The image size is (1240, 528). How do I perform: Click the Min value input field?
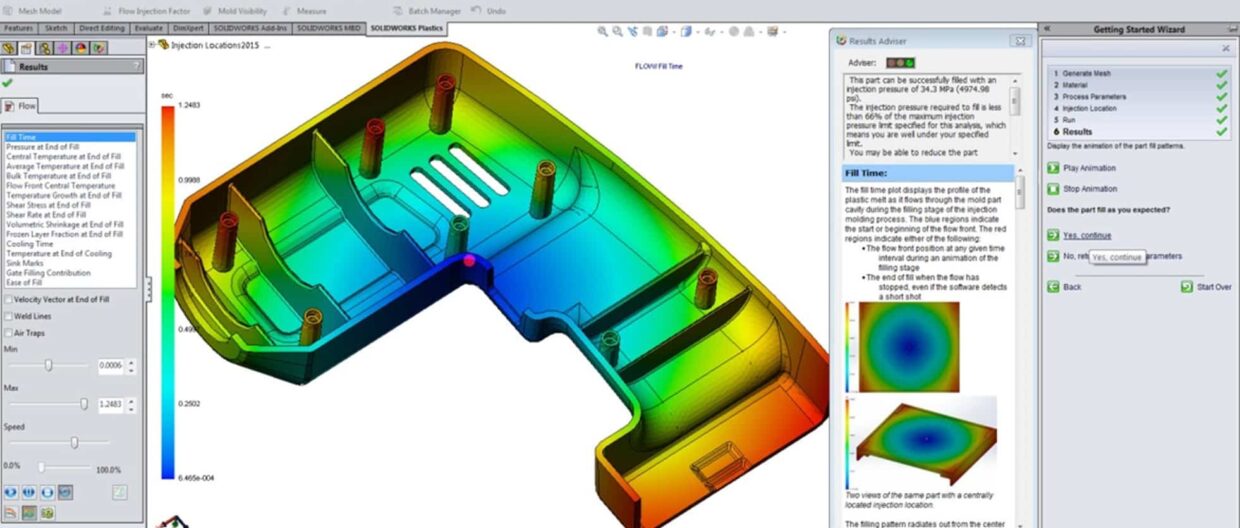click(110, 366)
